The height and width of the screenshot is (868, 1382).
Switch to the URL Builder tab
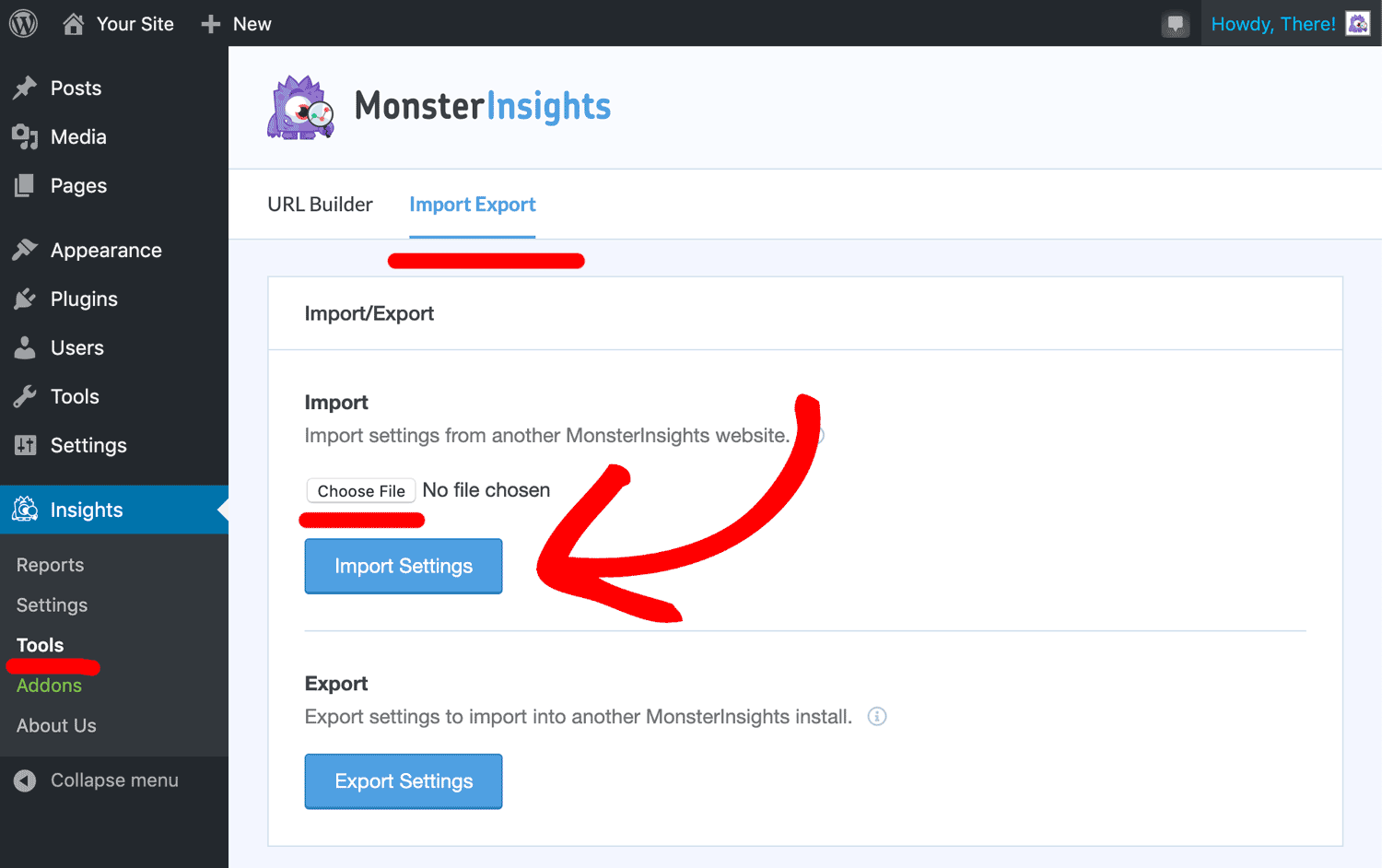click(320, 204)
